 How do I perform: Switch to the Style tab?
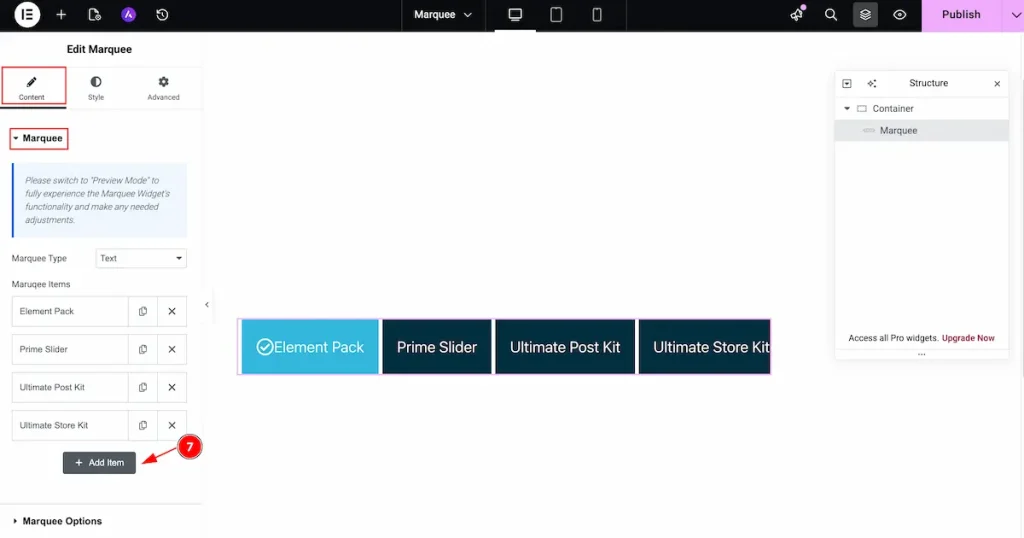click(x=96, y=87)
